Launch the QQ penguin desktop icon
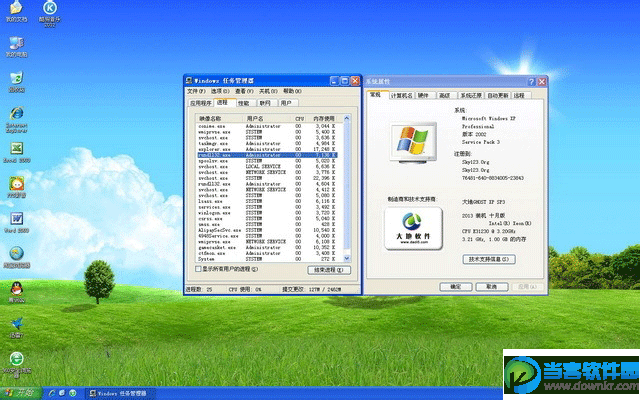 coord(16,288)
